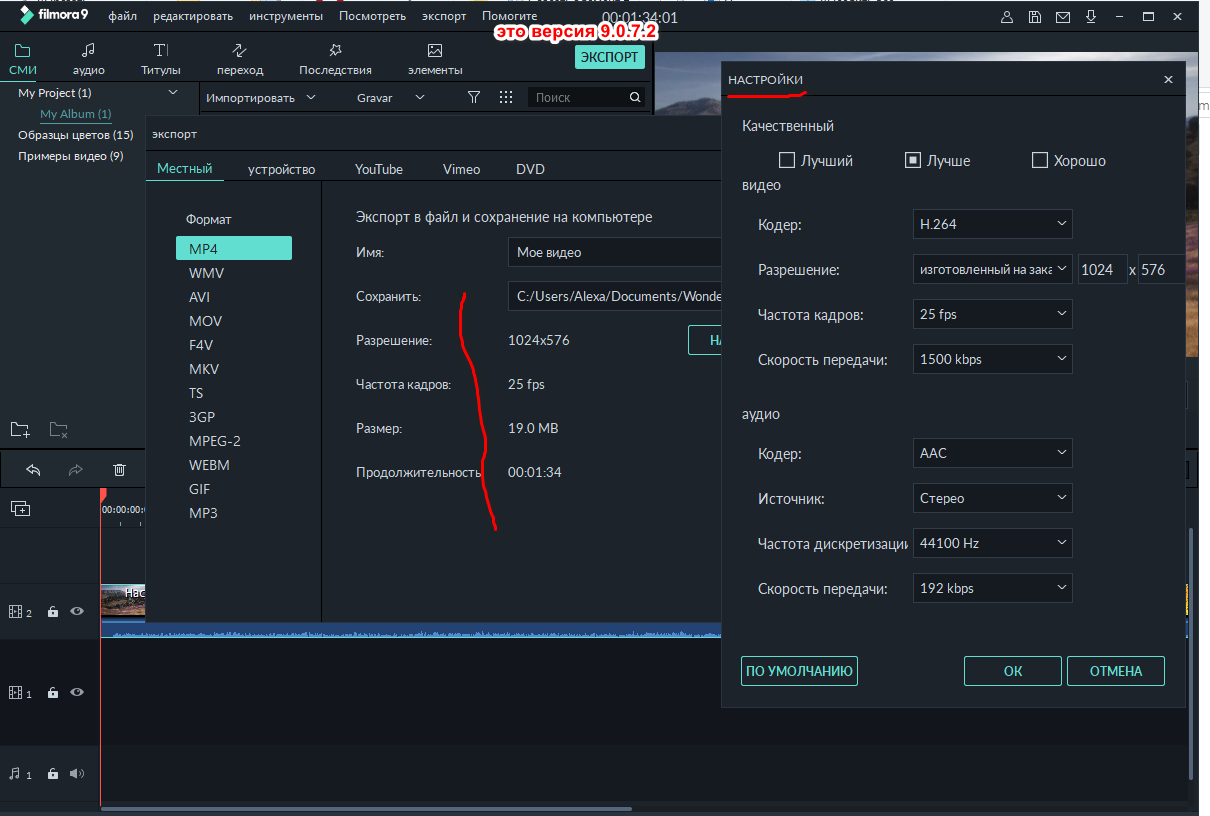This screenshot has height=816, width=1210.
Task: Check the Хорошо quality checkbox
Action: pyautogui.click(x=1039, y=160)
